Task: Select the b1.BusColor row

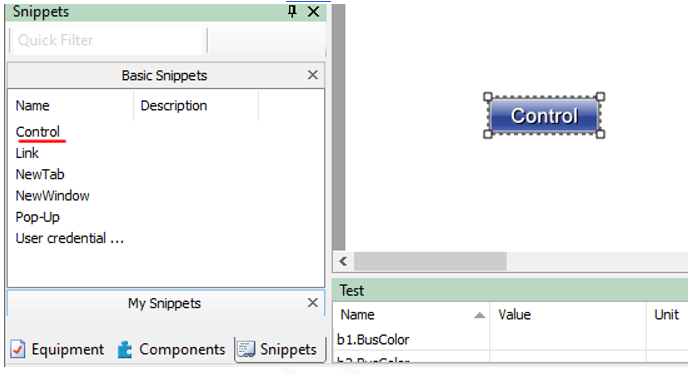Action: tap(510, 339)
